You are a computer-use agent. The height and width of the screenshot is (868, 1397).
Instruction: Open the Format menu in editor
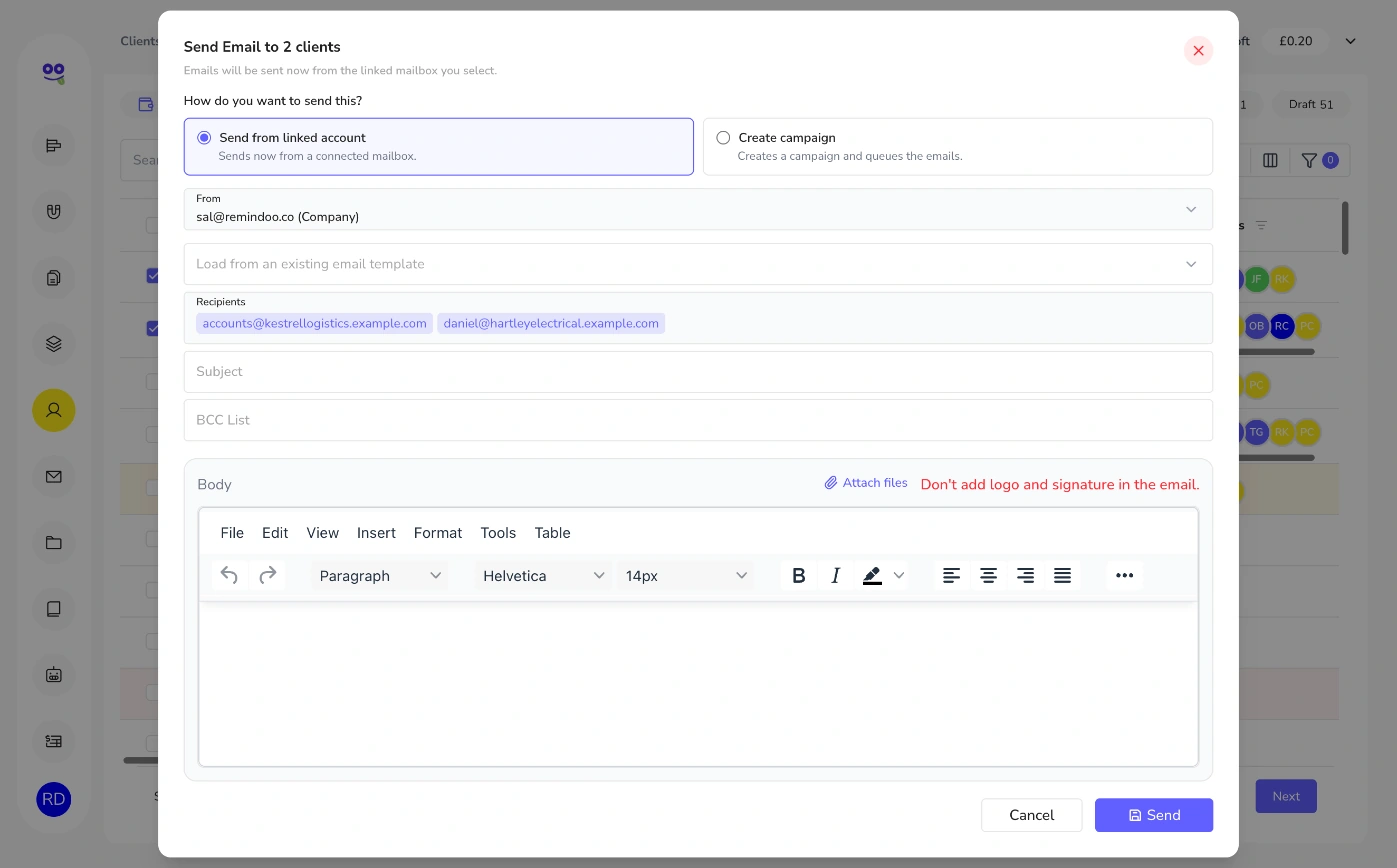tap(438, 533)
